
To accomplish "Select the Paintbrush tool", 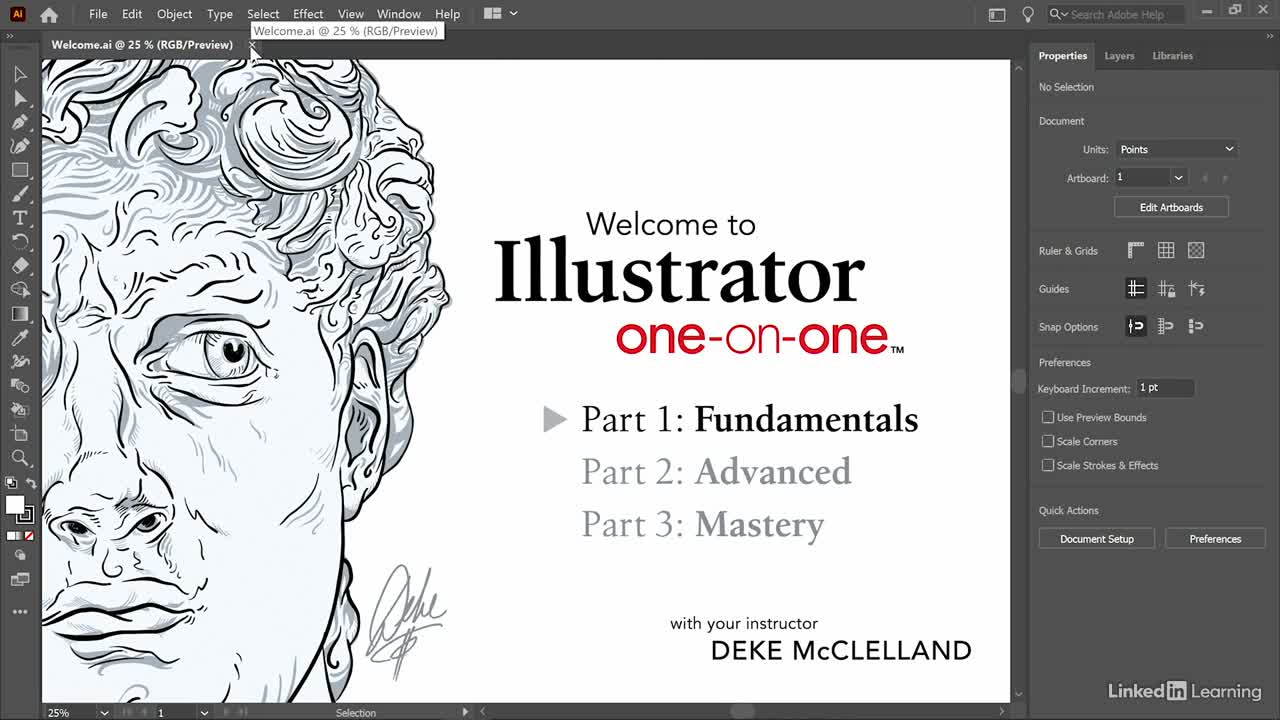I will point(20,194).
